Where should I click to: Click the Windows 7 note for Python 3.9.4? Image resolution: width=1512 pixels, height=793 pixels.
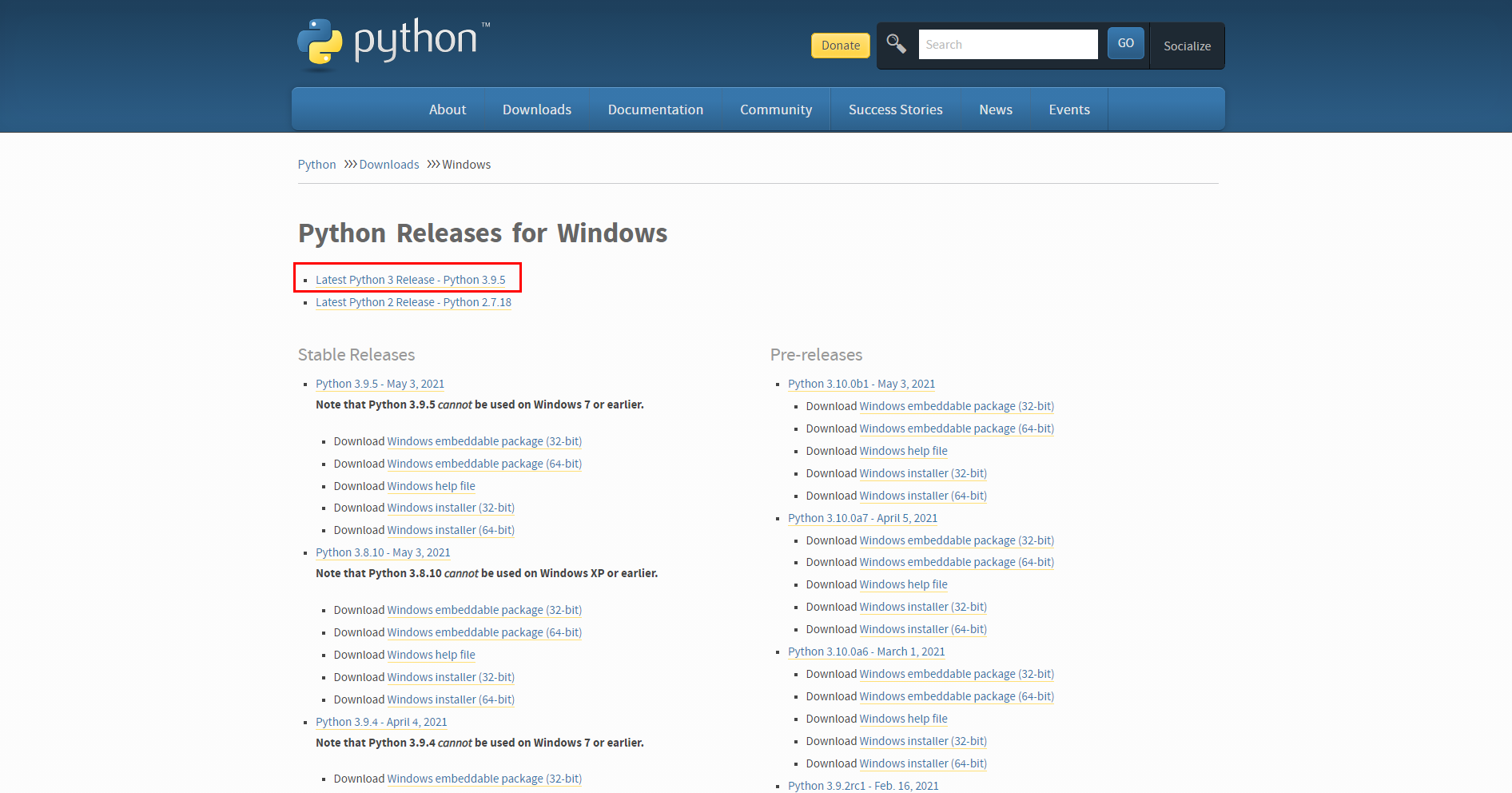[479, 743]
